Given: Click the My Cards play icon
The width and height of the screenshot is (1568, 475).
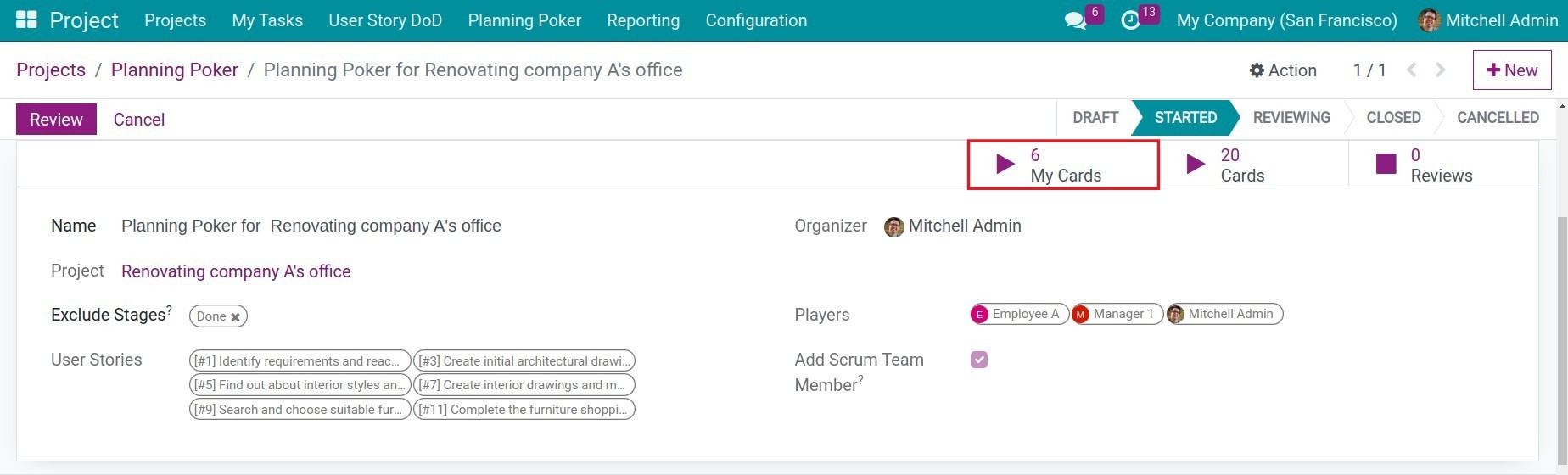Looking at the screenshot, I should 1005,164.
